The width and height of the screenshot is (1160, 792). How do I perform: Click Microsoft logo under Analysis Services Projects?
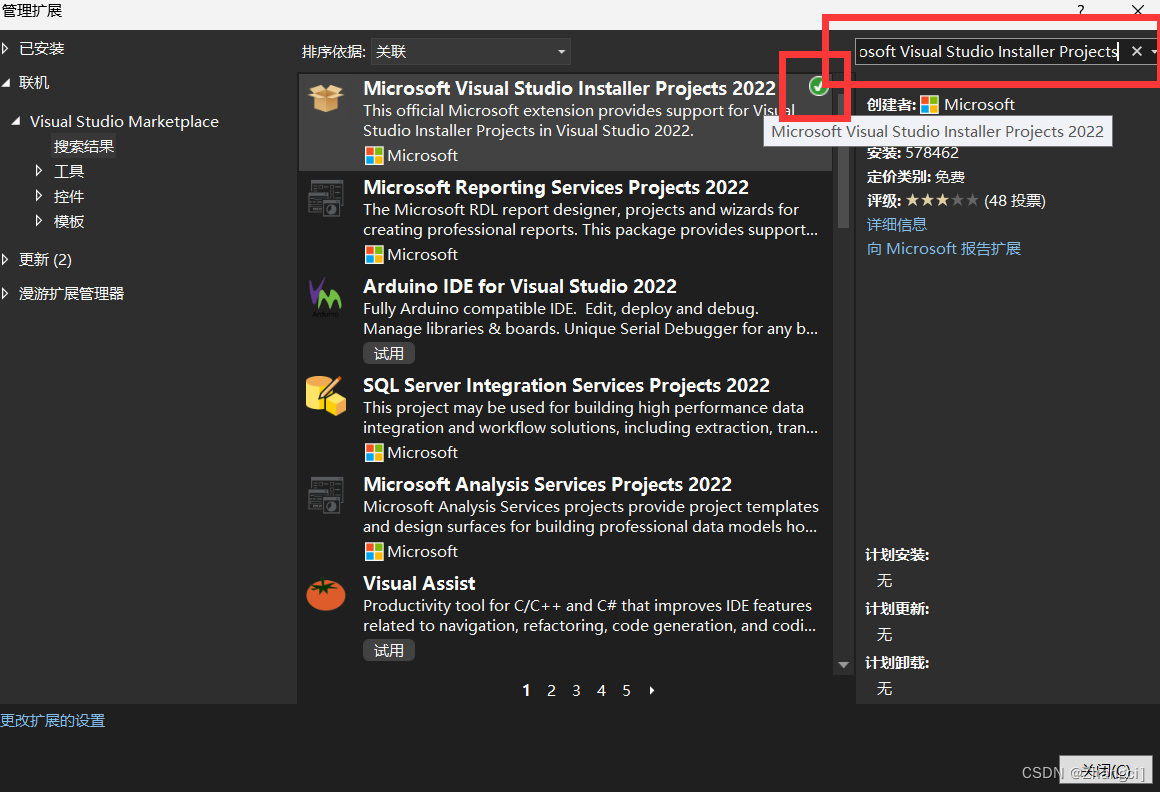[374, 552]
